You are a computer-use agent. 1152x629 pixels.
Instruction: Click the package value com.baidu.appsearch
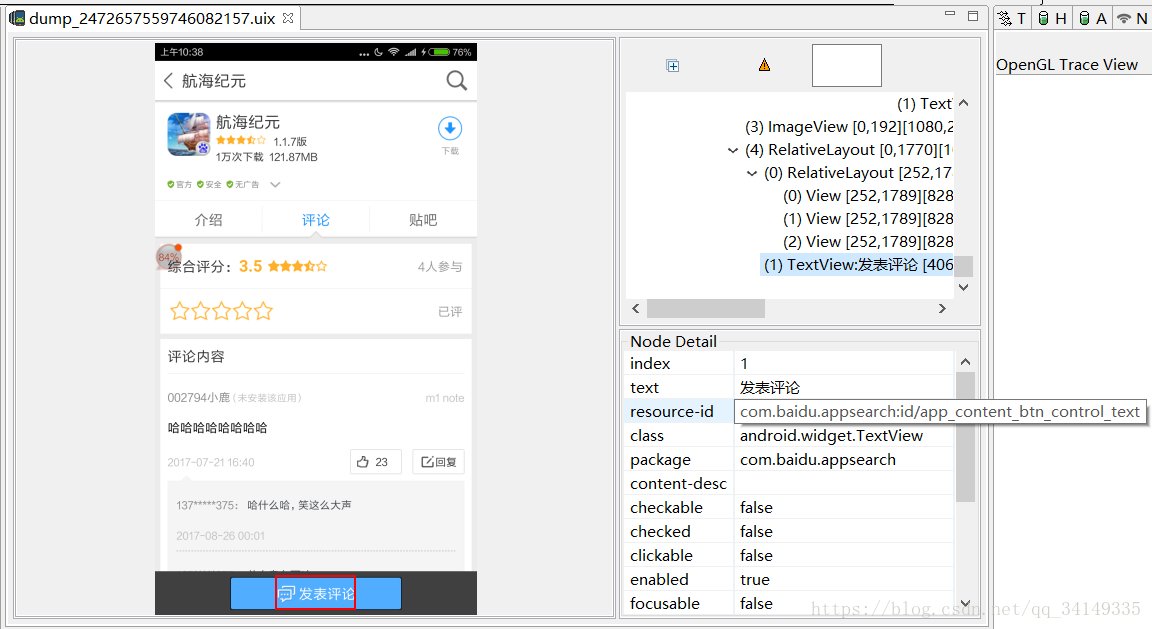coord(818,460)
